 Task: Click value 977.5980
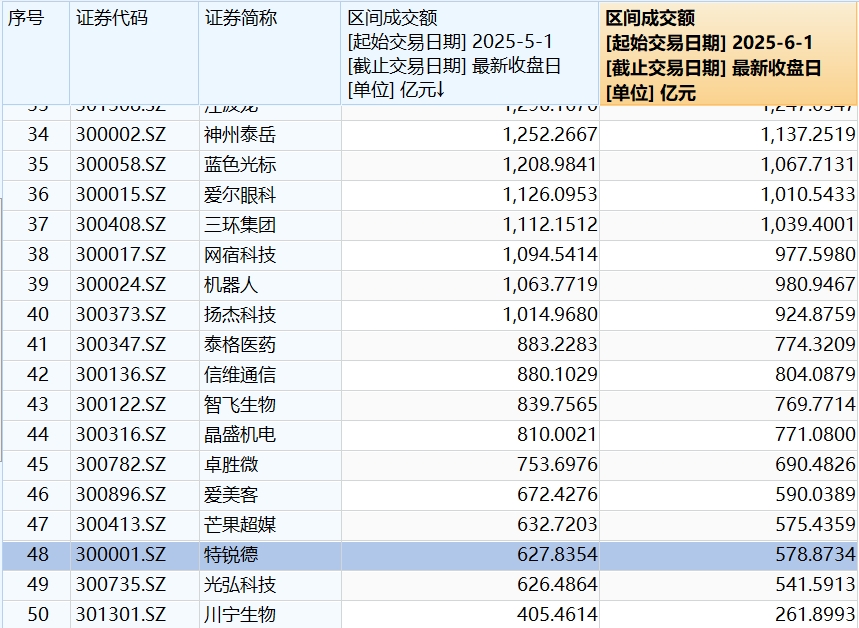click(x=815, y=255)
